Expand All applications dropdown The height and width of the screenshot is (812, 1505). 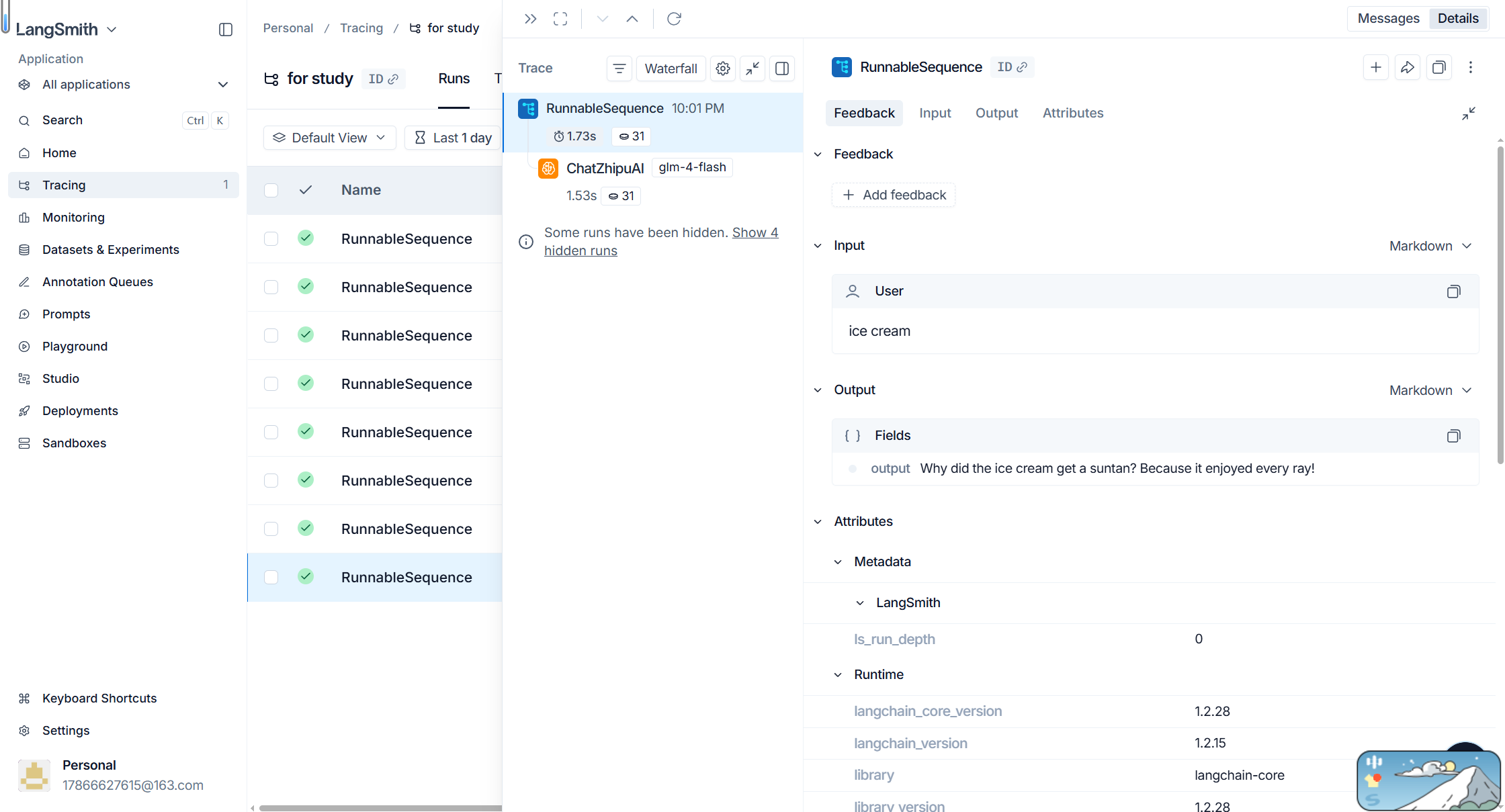pyautogui.click(x=124, y=85)
